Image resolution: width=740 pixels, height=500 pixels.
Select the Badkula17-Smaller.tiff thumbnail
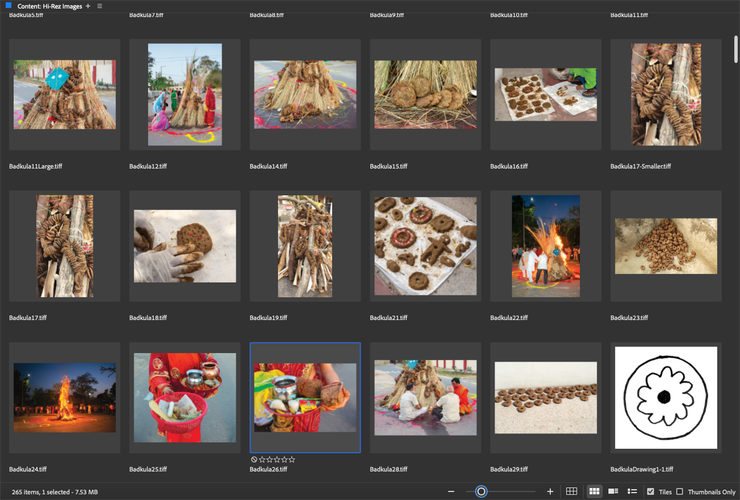666,94
